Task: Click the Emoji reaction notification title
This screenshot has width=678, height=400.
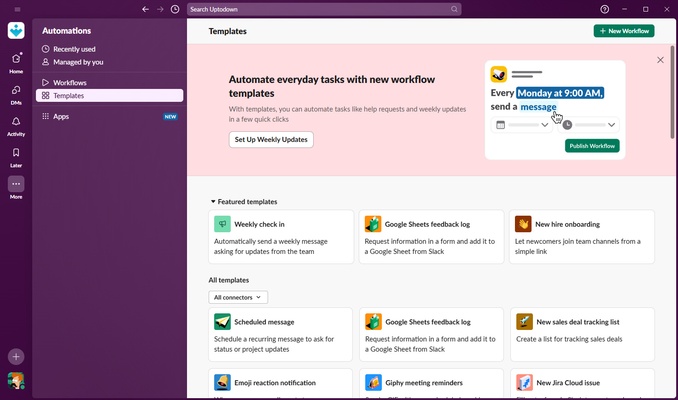Action: click(x=275, y=383)
